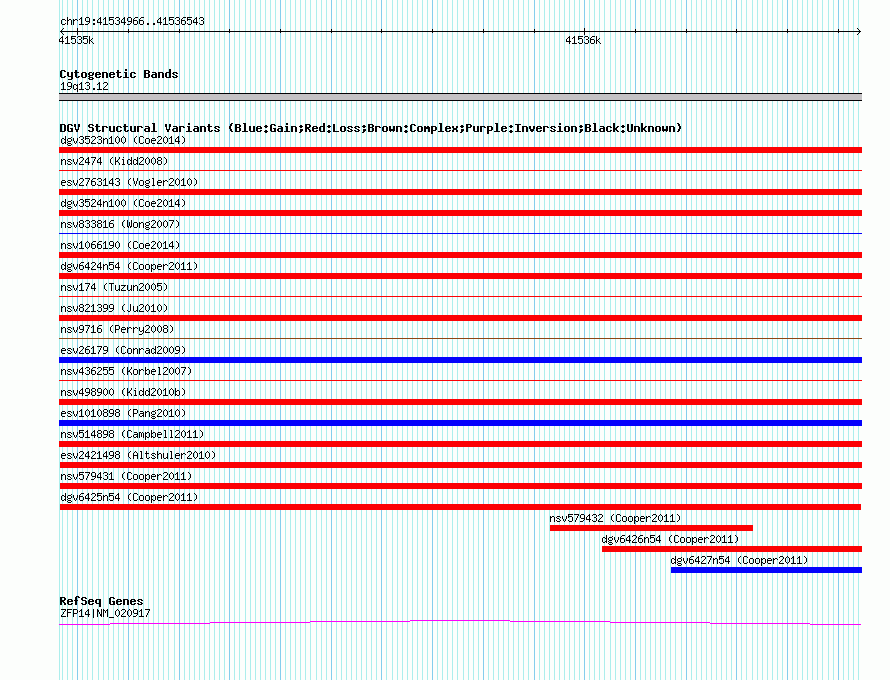Click the blue bar under esv26179 (Conrad2009)

tap(460, 360)
